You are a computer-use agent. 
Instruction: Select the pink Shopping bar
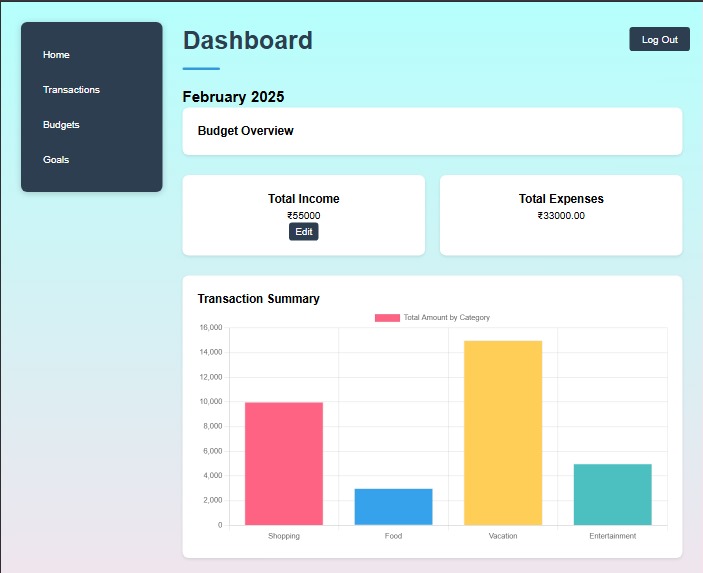pyautogui.click(x=284, y=463)
